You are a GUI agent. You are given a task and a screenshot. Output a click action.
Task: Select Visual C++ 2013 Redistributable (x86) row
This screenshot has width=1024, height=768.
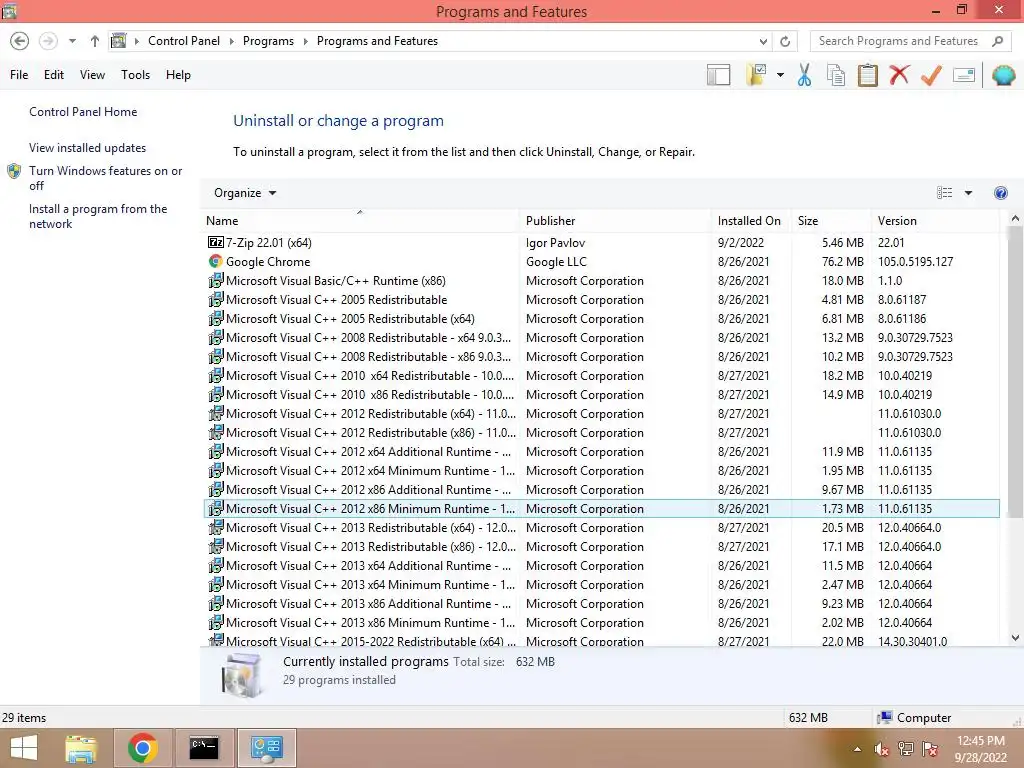point(601,547)
